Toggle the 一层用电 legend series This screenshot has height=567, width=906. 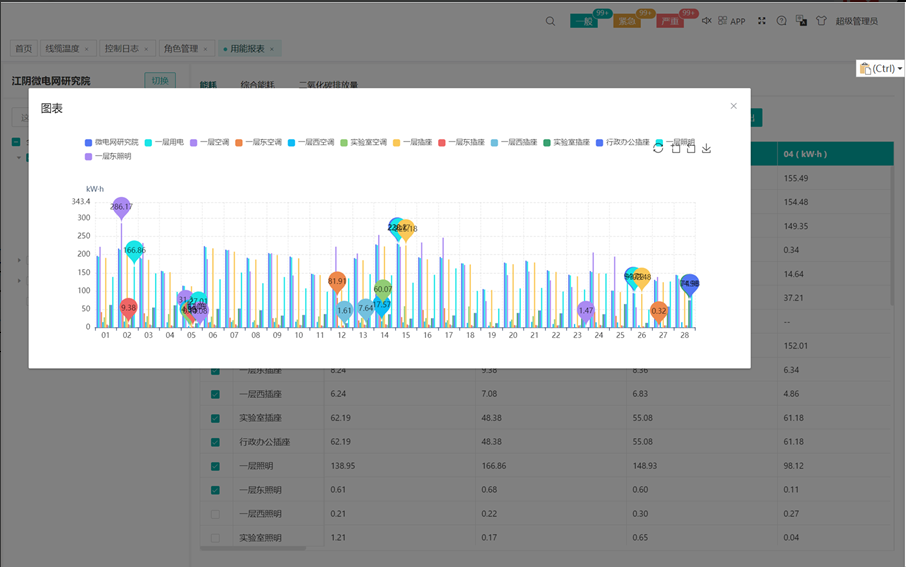pyautogui.click(x=164, y=142)
